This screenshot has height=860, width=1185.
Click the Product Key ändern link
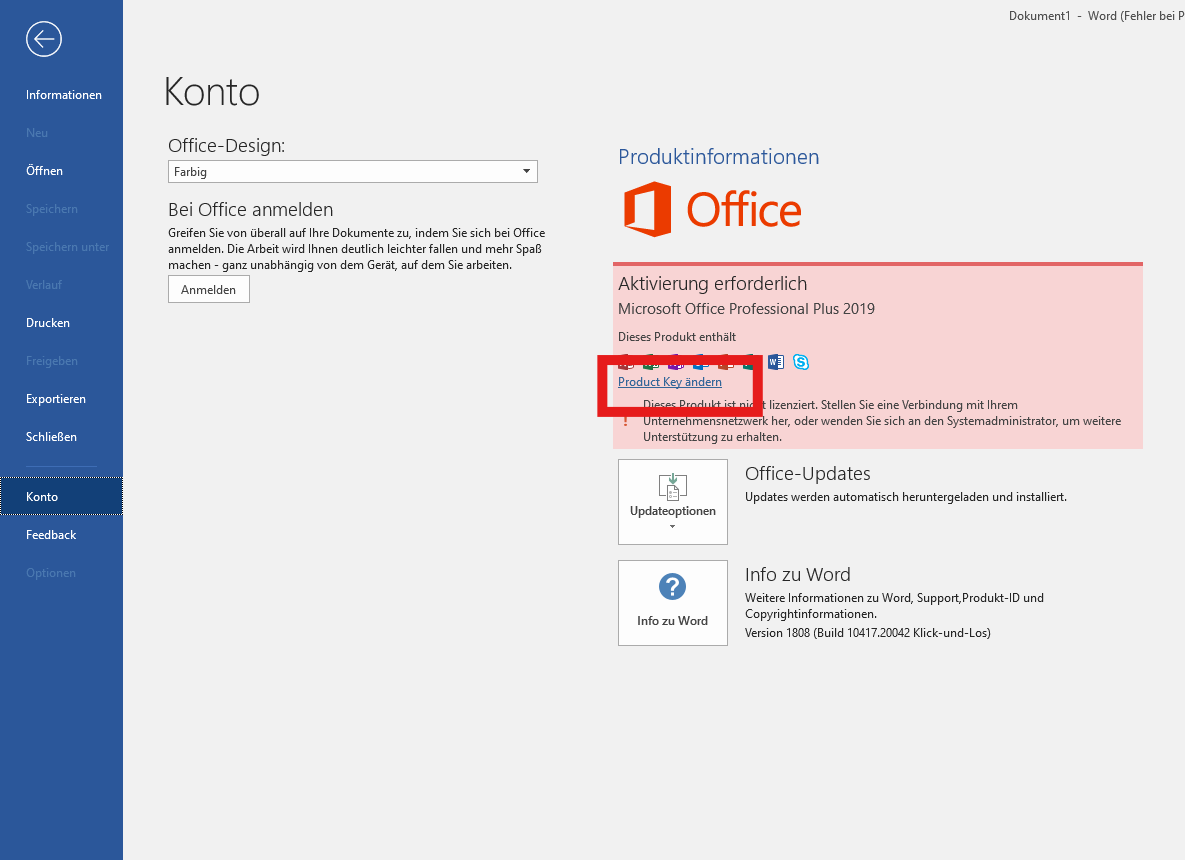[669, 382]
